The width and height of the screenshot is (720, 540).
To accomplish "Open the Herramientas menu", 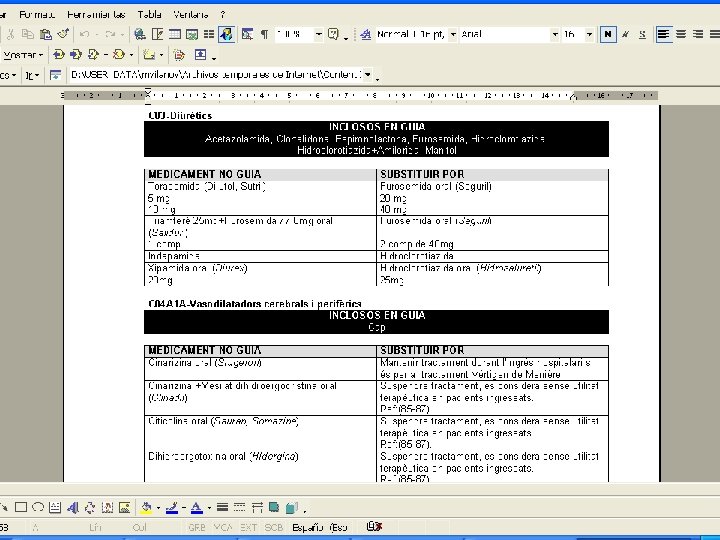I will (96, 15).
